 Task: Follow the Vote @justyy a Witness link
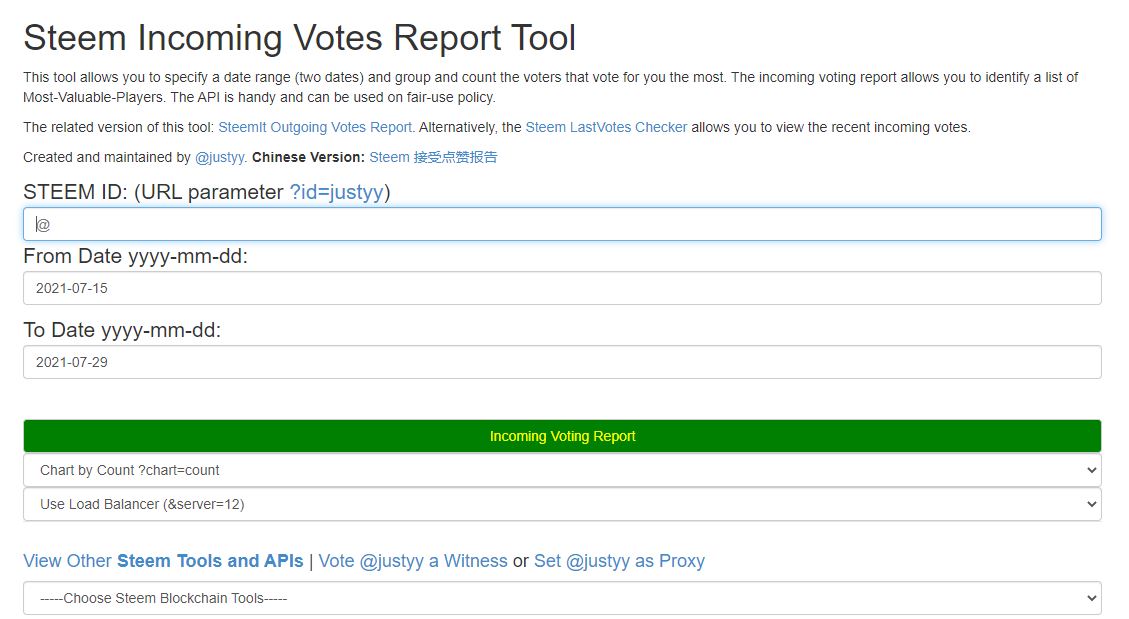point(413,561)
